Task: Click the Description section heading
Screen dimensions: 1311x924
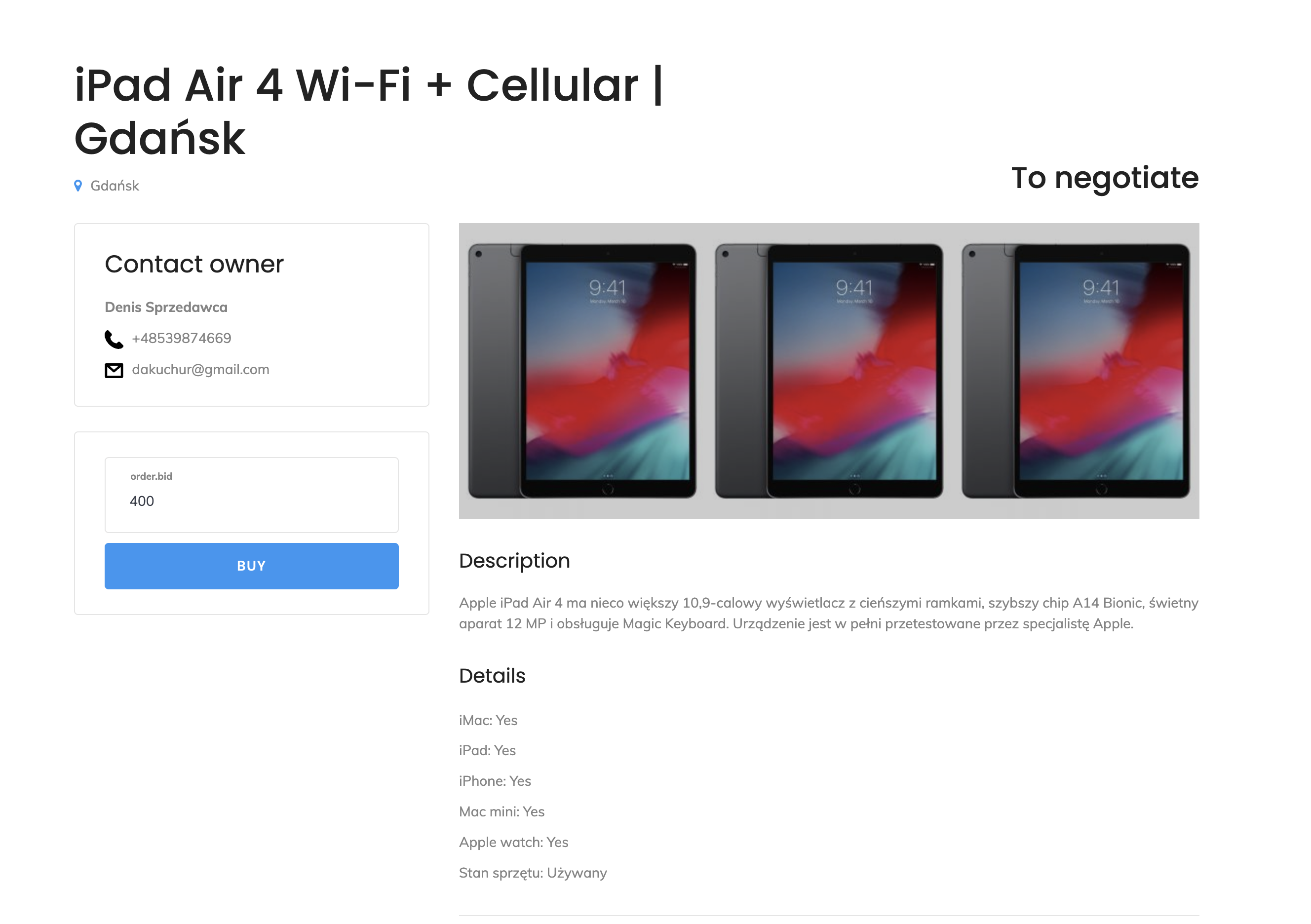Action: click(x=514, y=561)
